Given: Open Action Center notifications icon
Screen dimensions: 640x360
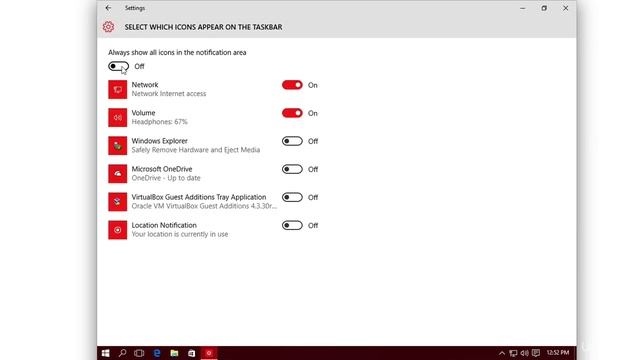Looking at the screenshot, I should (536, 353).
